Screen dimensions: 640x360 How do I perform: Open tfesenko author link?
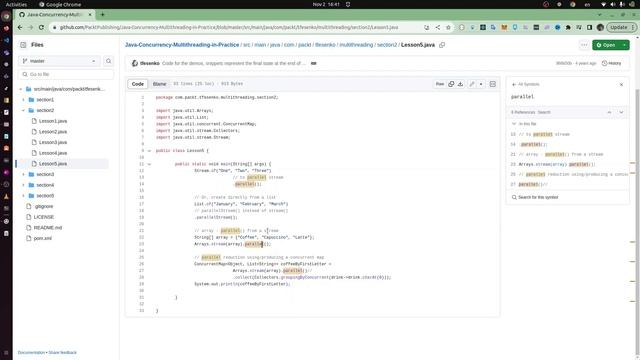click(149, 63)
